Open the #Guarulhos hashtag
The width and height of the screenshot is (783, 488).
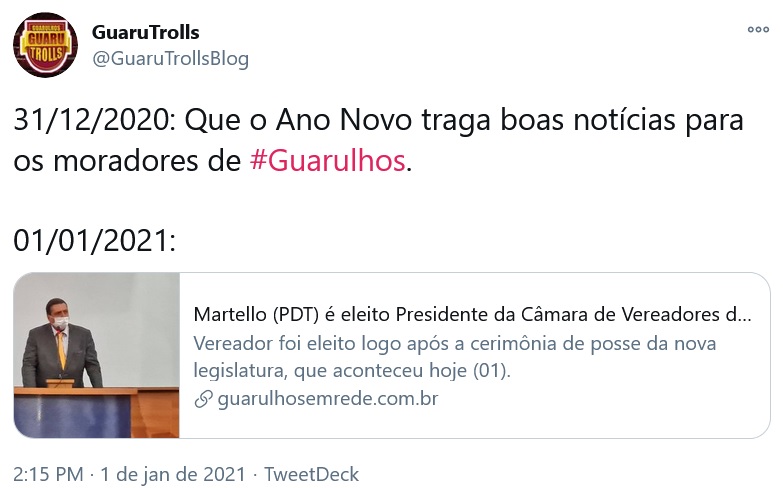pos(328,161)
